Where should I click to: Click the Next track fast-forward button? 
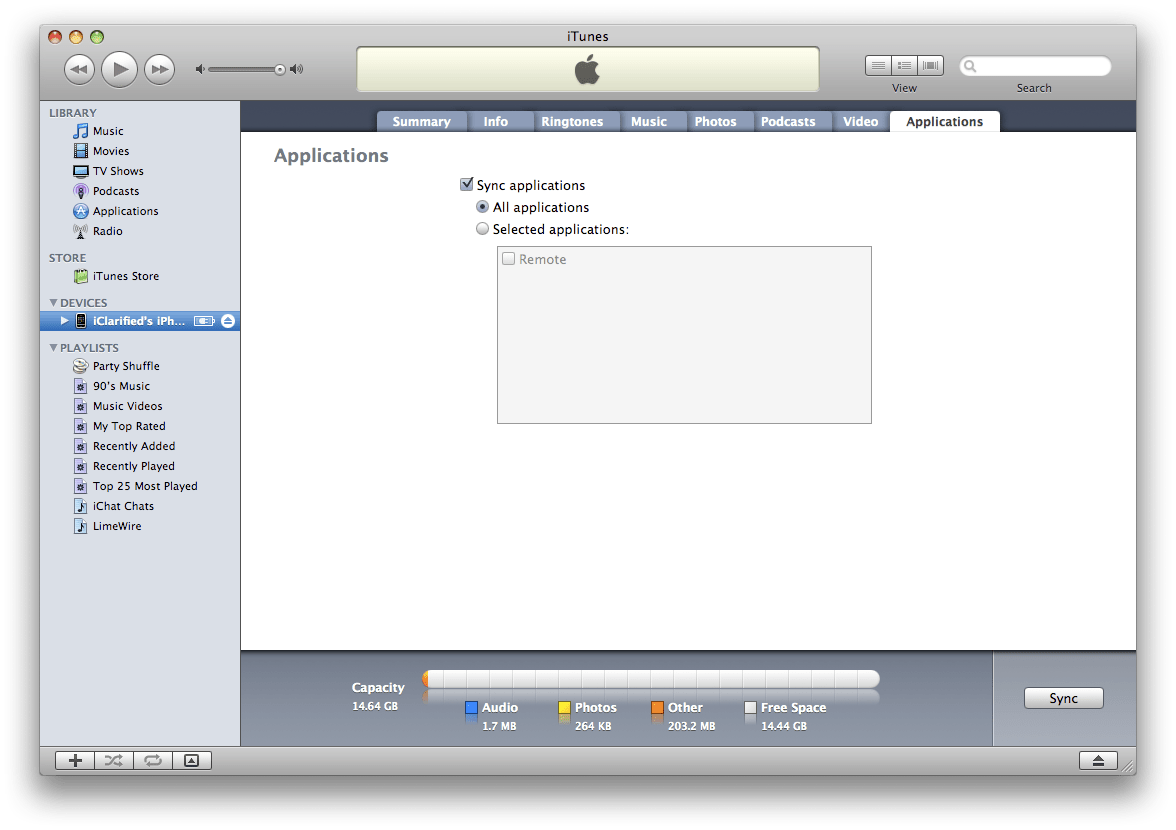[159, 70]
